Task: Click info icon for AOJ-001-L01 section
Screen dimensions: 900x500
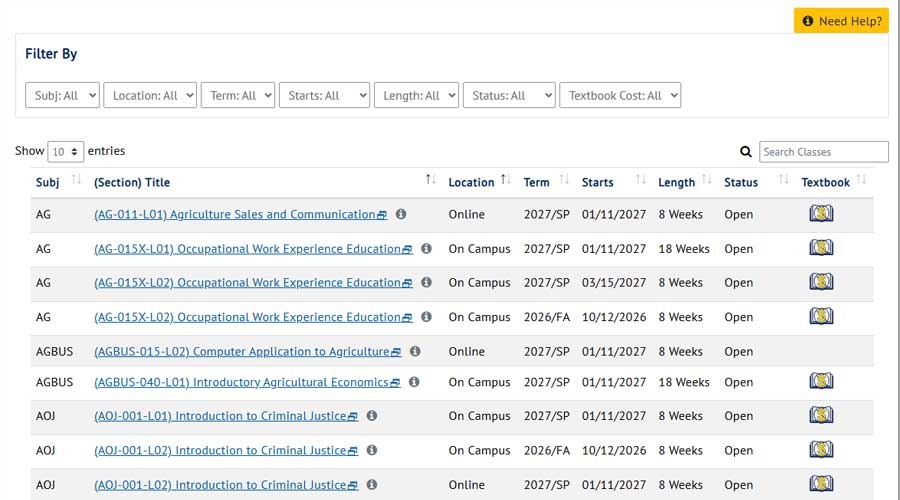Action: pos(372,415)
